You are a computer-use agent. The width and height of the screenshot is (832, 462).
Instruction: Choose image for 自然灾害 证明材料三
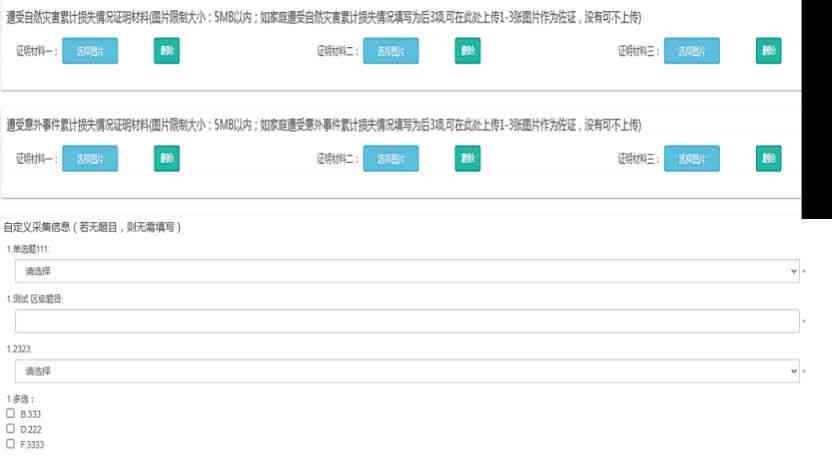691,51
